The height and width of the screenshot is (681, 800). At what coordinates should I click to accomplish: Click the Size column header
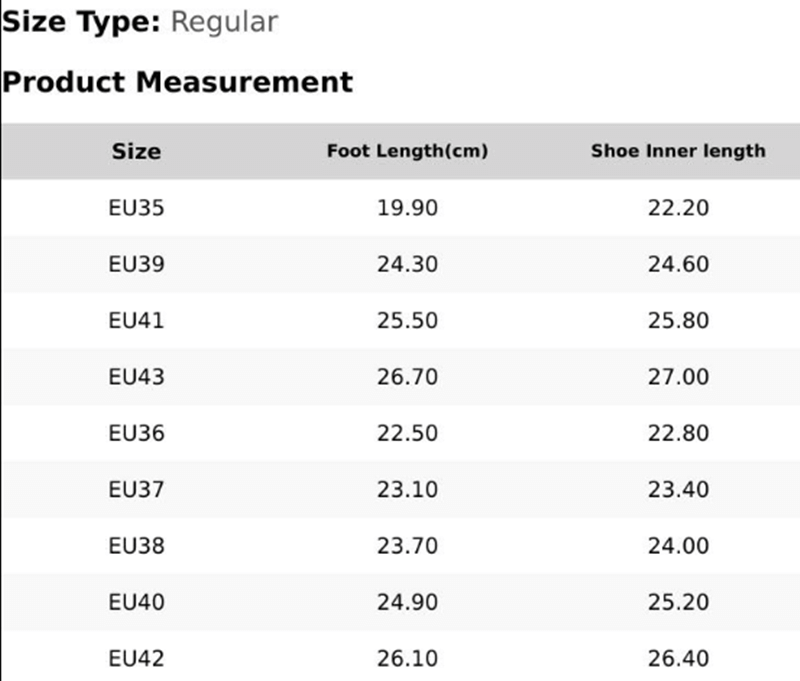(136, 152)
